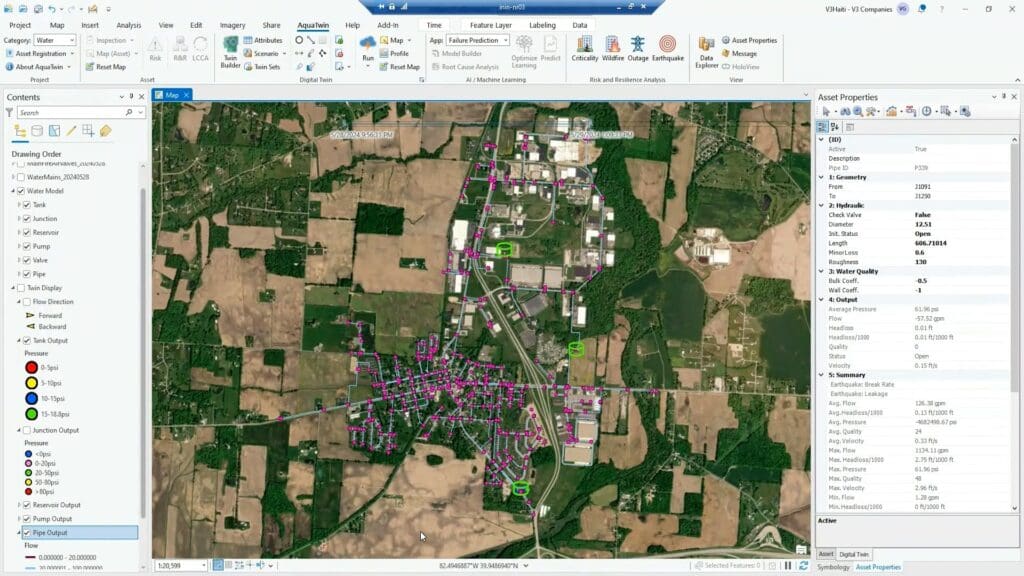Click the Risk icon in Asset group
1024x576 pixels.
point(155,49)
